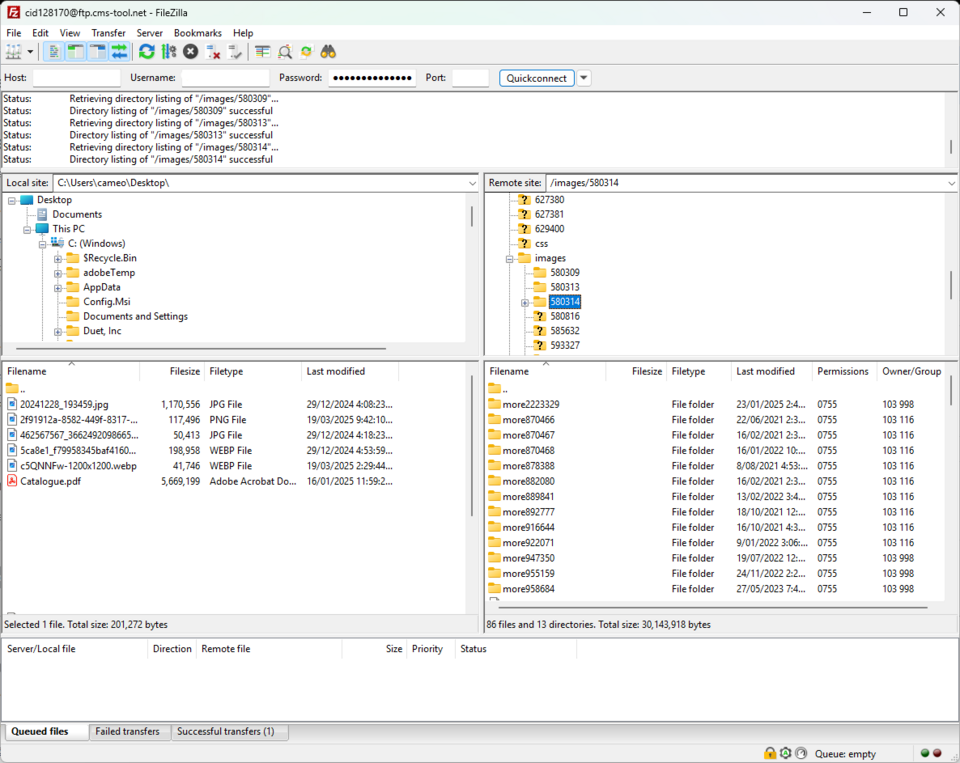960x763 pixels.
Task: Expand the 580314 remote folder node
Action: pyautogui.click(x=525, y=302)
